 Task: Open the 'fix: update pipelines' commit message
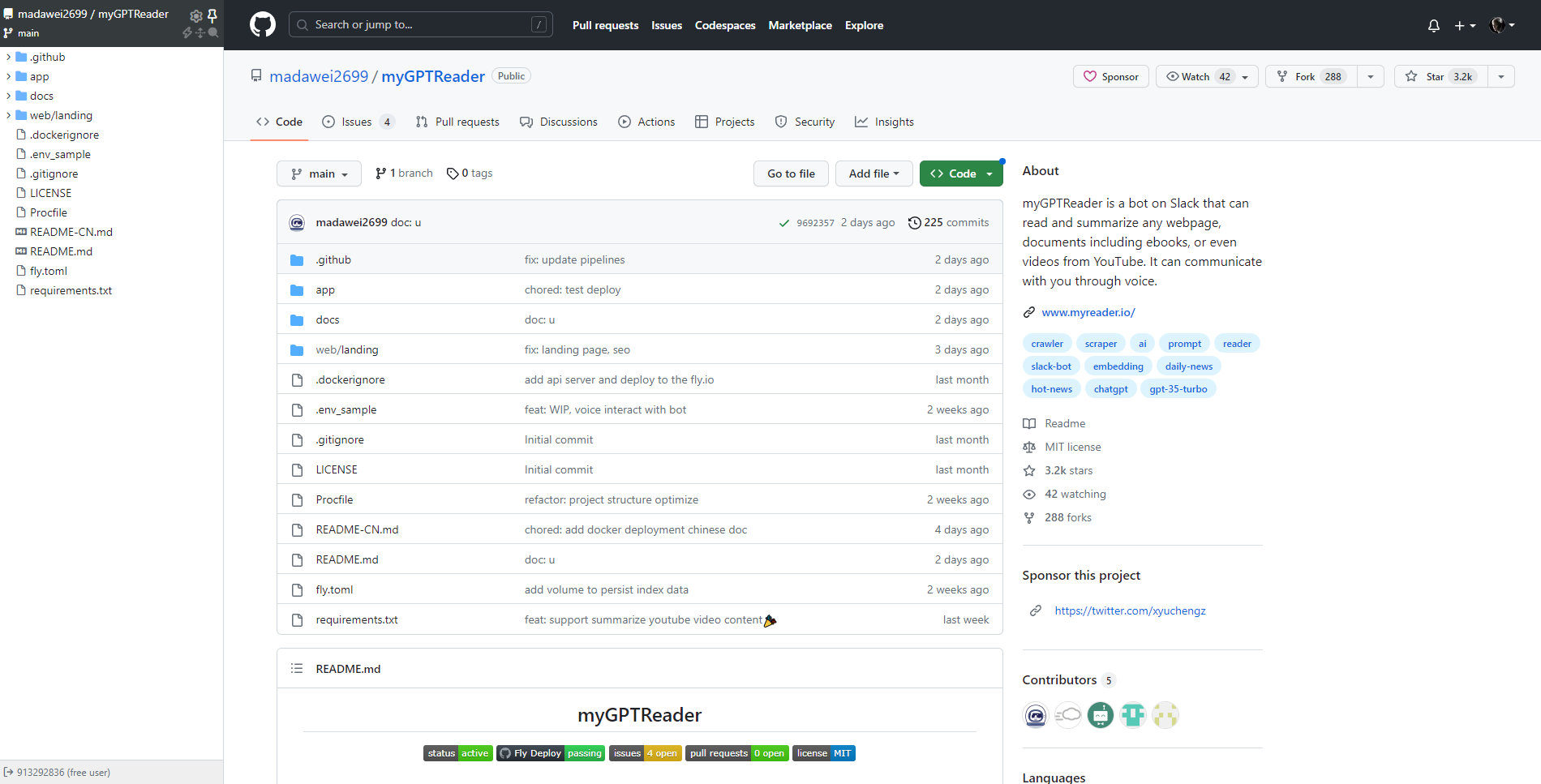(574, 259)
